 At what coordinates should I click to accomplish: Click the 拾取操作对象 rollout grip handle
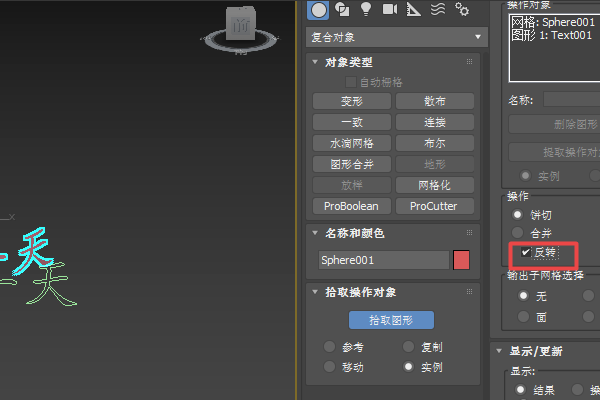pyautogui.click(x=470, y=292)
